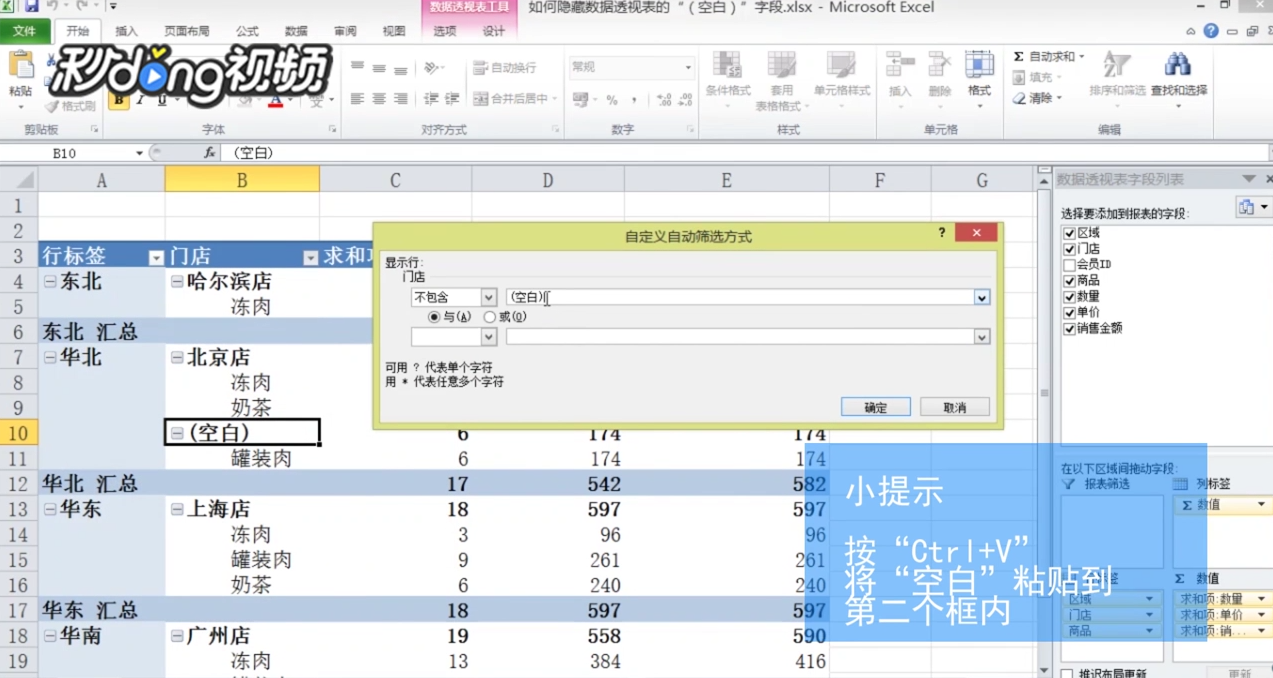The width and height of the screenshot is (1273, 678).
Task: Select column D header
Action: pyautogui.click(x=547, y=180)
